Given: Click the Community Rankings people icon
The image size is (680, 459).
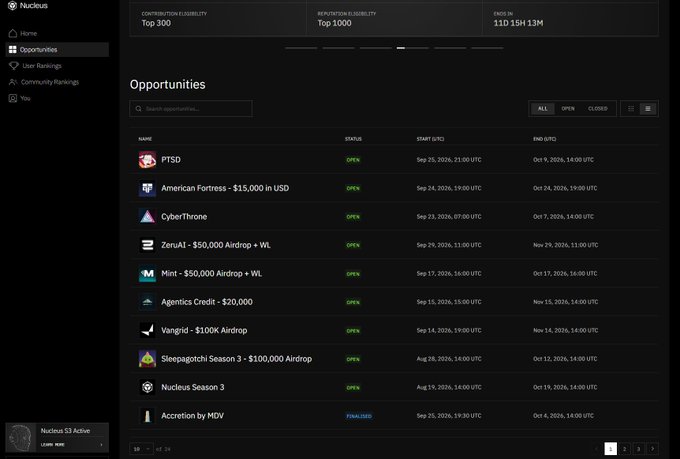Looking at the screenshot, I should pyautogui.click(x=13, y=82).
